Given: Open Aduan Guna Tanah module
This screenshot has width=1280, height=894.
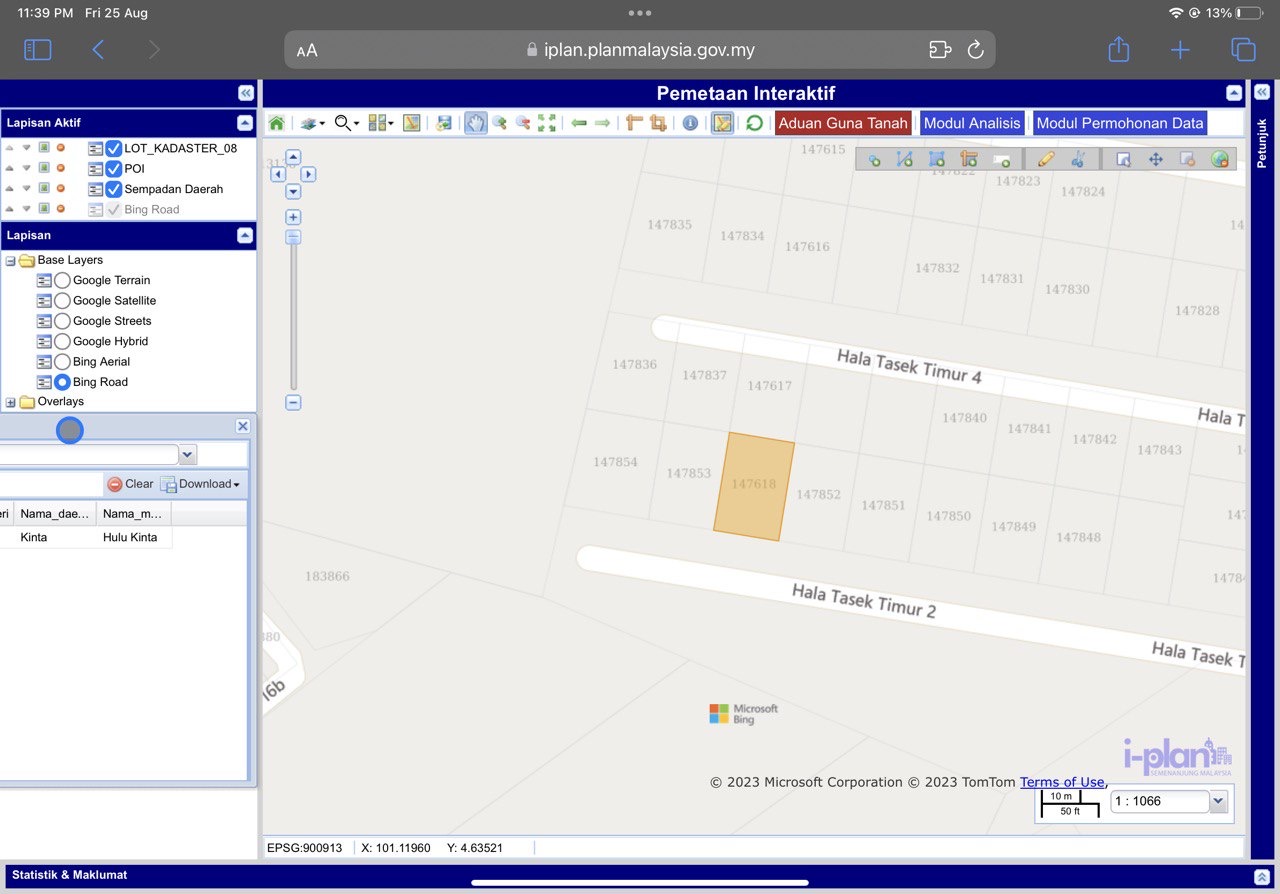Looking at the screenshot, I should pyautogui.click(x=842, y=123).
